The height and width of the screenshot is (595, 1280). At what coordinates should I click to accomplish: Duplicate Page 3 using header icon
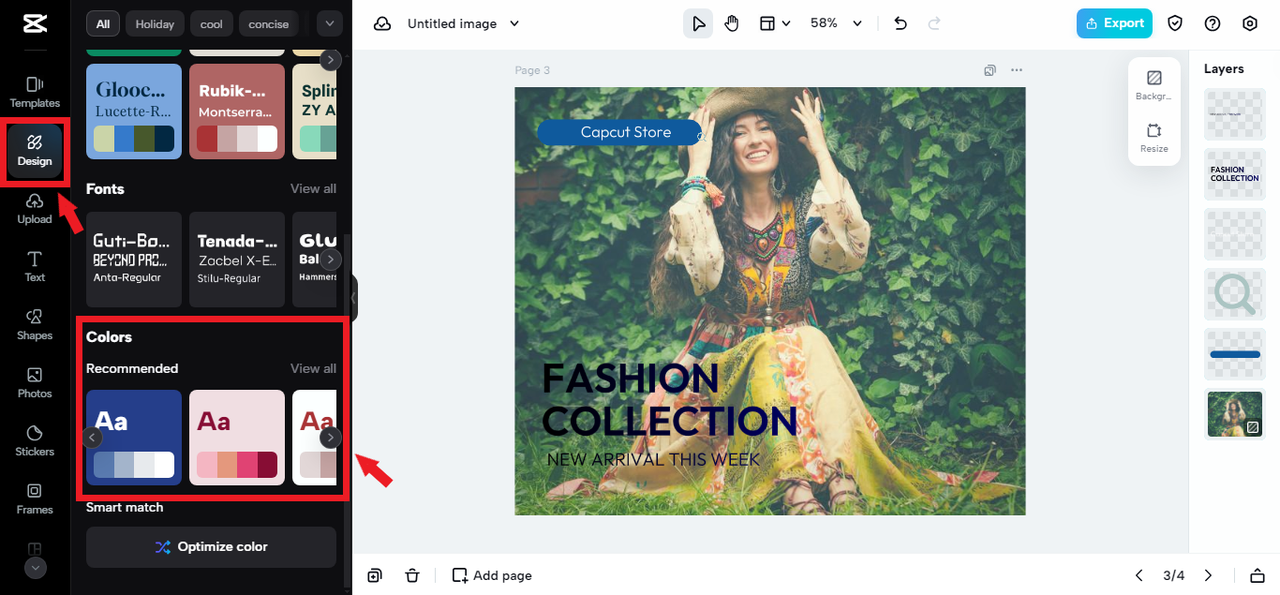click(x=990, y=70)
